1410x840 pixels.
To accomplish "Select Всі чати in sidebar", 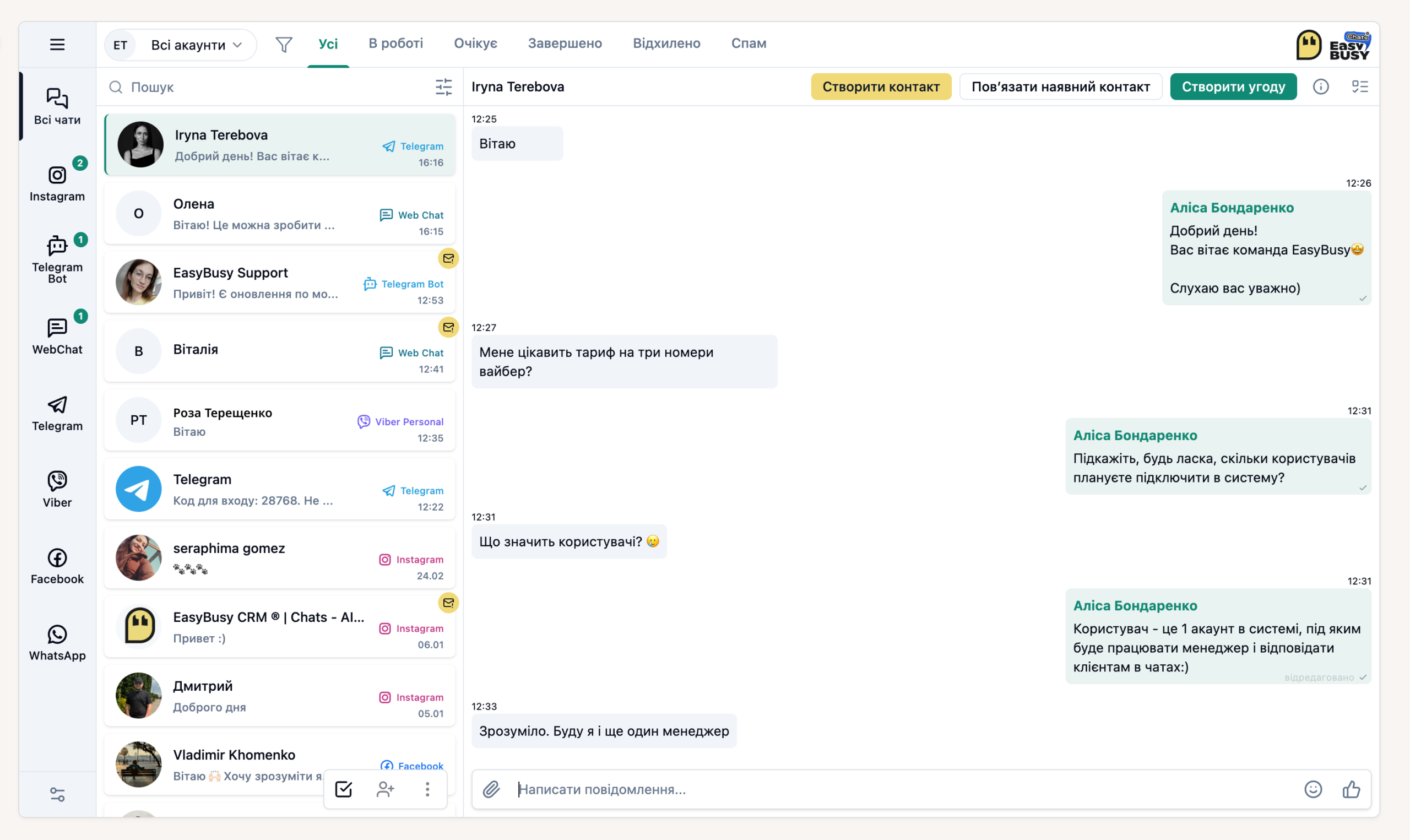I will tap(57, 106).
